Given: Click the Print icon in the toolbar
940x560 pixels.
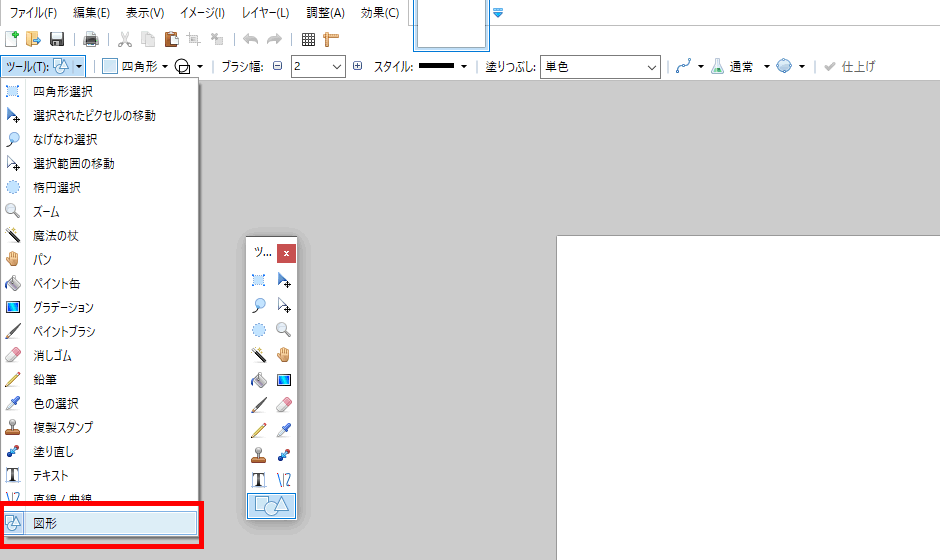Looking at the screenshot, I should pos(91,40).
